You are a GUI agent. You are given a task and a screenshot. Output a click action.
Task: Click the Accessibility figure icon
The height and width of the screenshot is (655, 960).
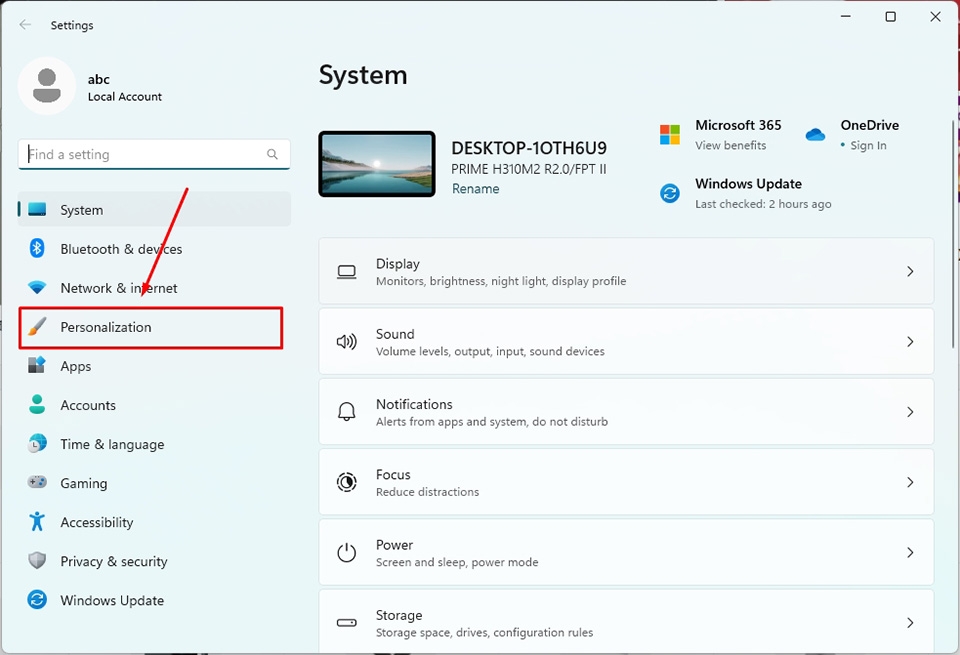[x=37, y=522]
